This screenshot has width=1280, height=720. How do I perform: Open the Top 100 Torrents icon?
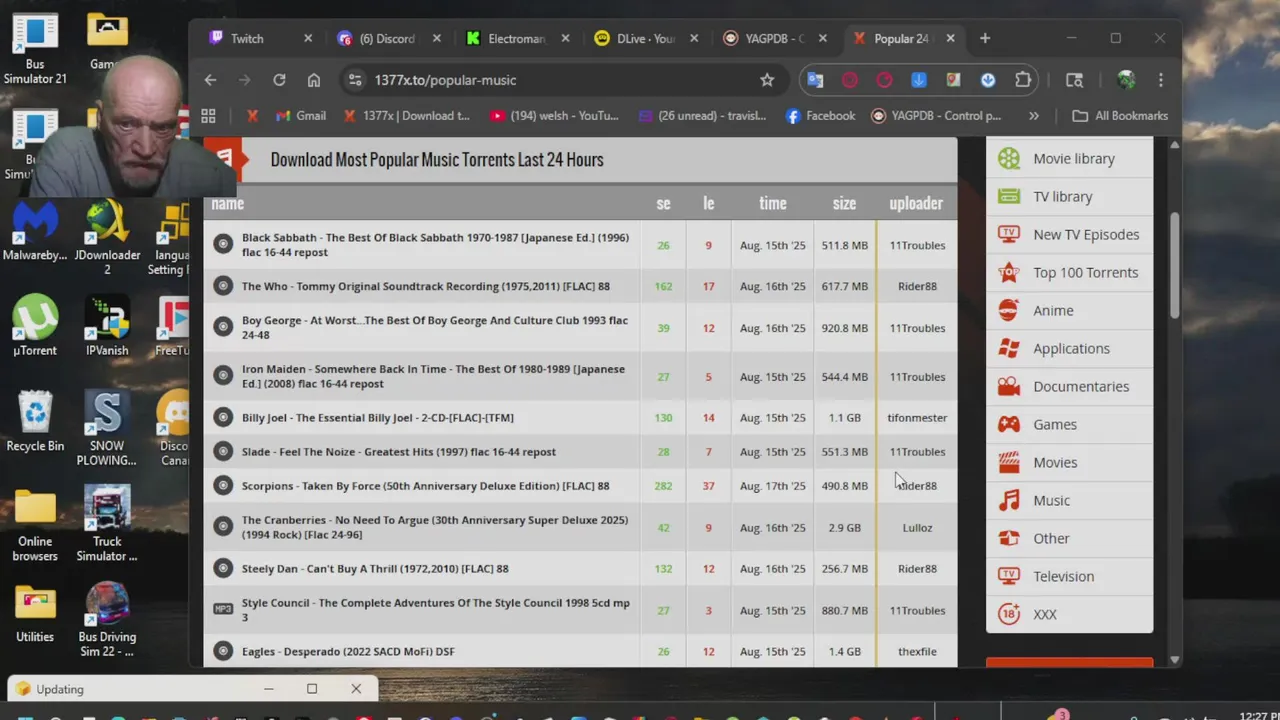pos(1009,272)
